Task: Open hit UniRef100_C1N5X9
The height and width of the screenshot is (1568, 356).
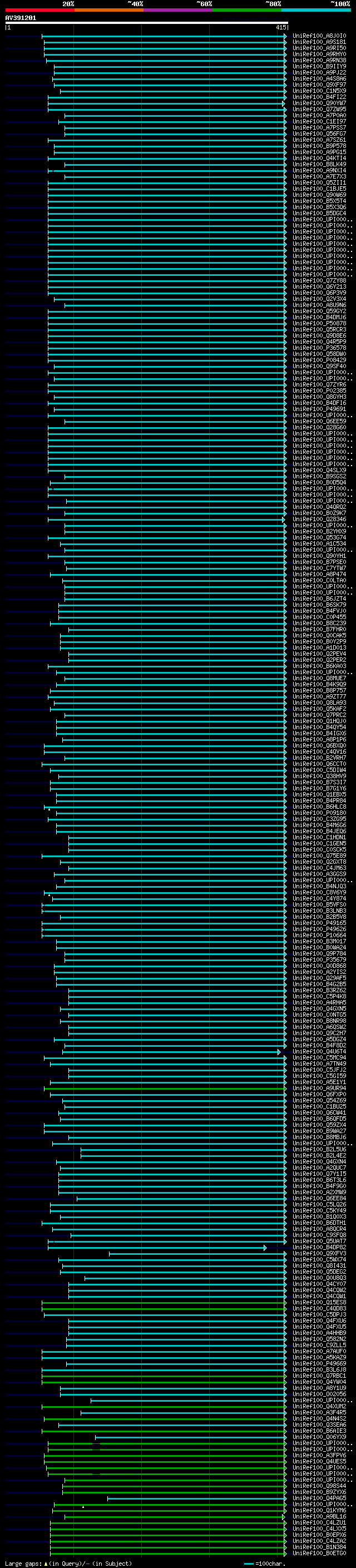Action: [x=319, y=91]
